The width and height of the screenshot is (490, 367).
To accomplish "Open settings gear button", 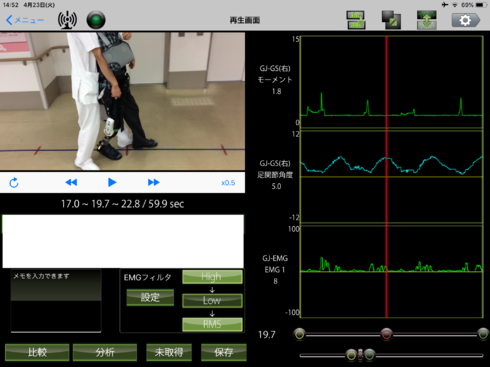I will point(466,20).
